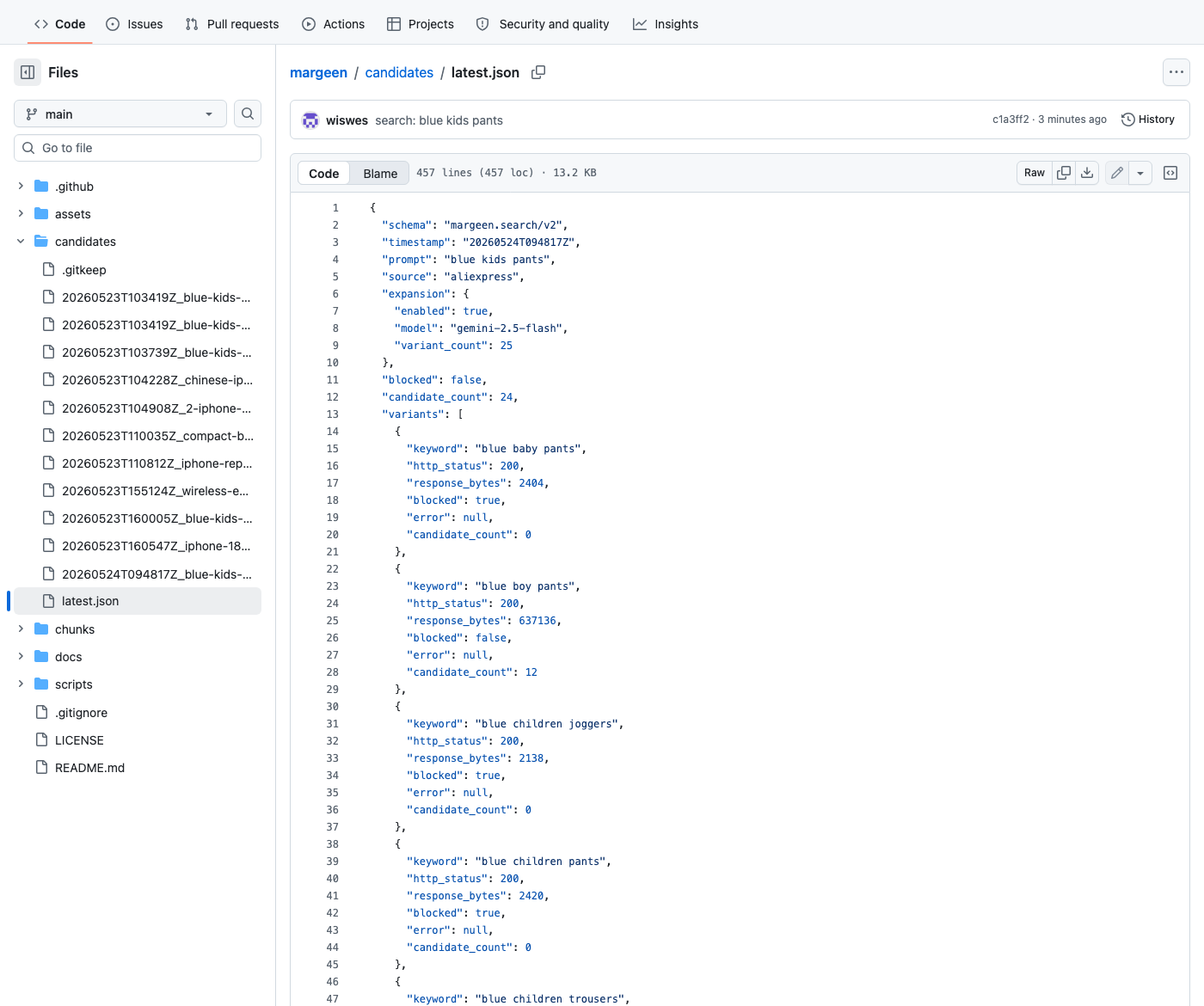Switch to Blame view
Image resolution: width=1204 pixels, height=1006 pixels.
point(380,174)
